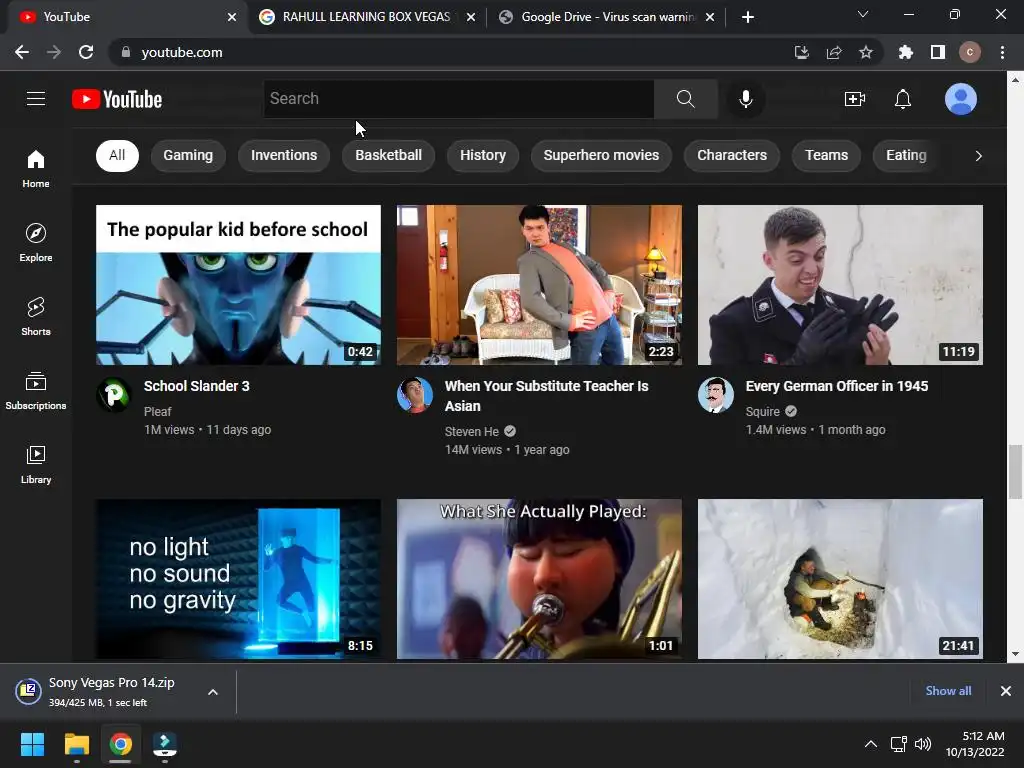
Task: Select the Inventions filter chip
Action: click(x=284, y=155)
